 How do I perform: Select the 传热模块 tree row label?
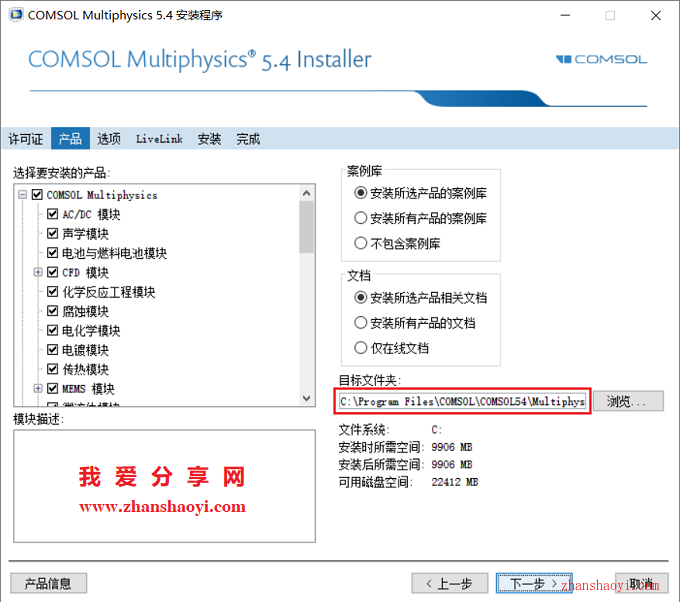[x=85, y=369]
